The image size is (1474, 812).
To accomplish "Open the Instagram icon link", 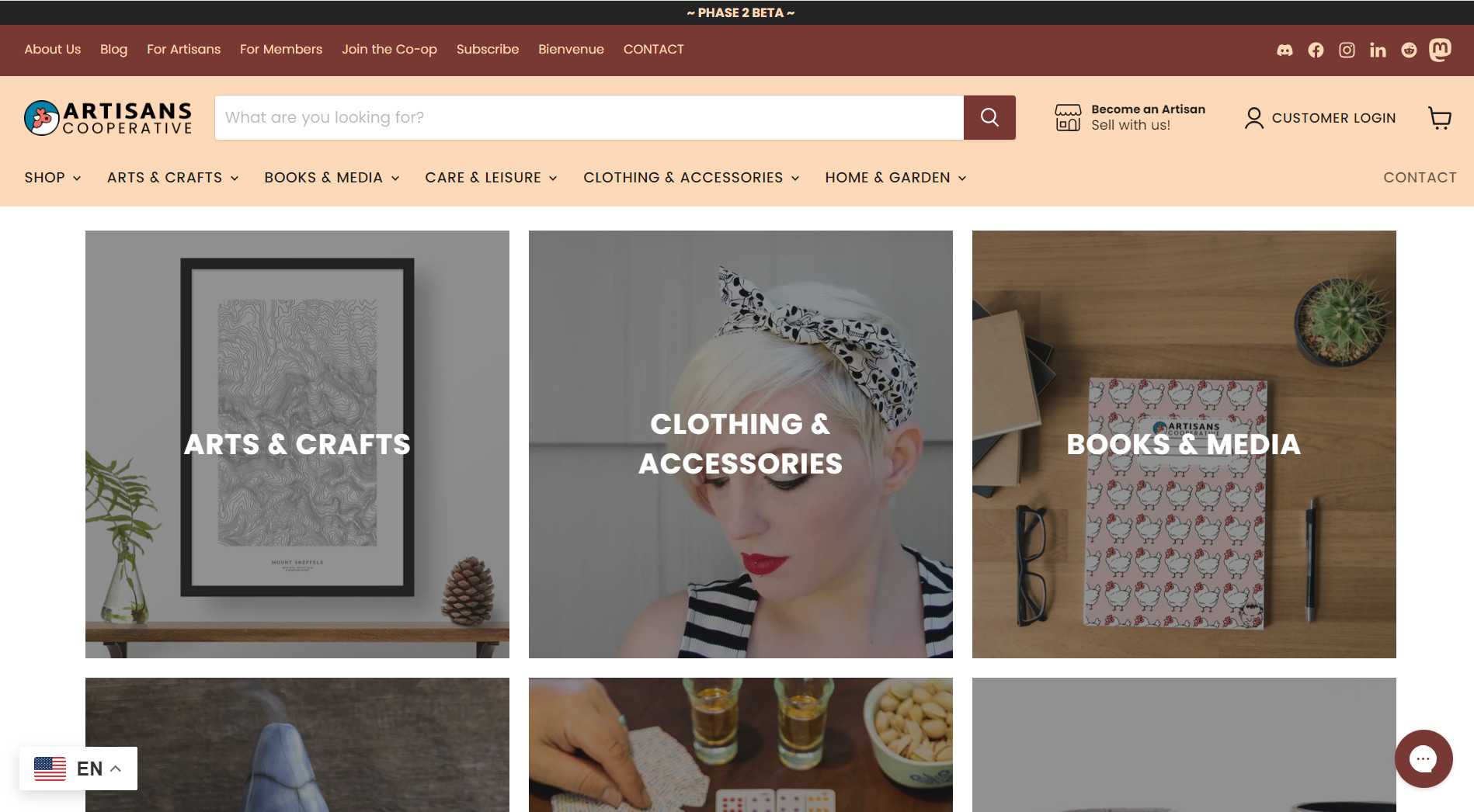I will pyautogui.click(x=1347, y=50).
